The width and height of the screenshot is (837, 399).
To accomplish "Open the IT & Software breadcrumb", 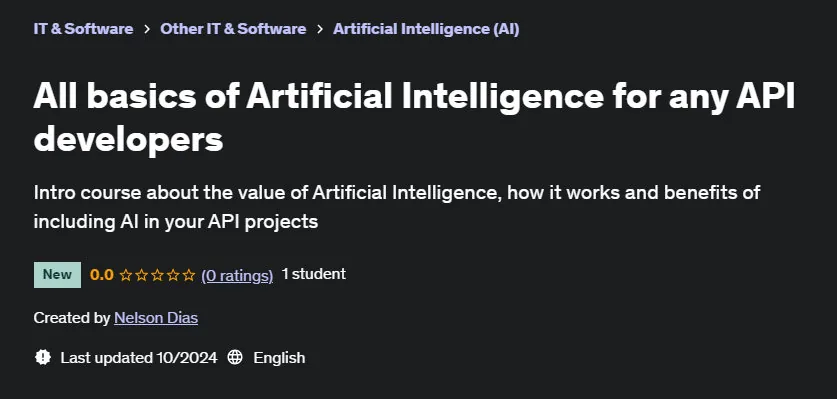I will (x=83, y=29).
